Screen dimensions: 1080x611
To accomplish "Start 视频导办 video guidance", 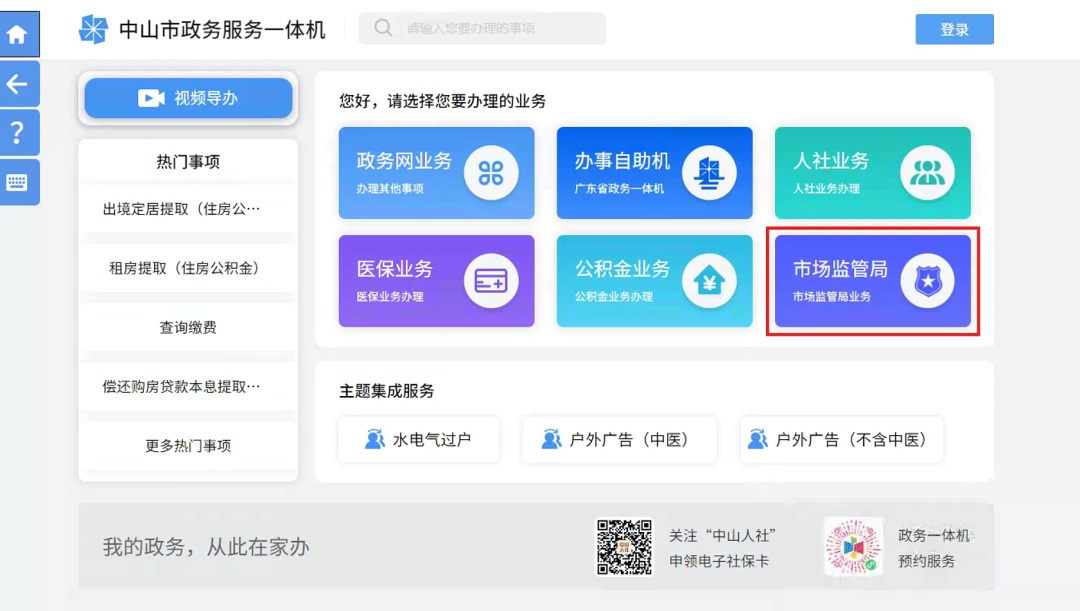I will pyautogui.click(x=188, y=98).
